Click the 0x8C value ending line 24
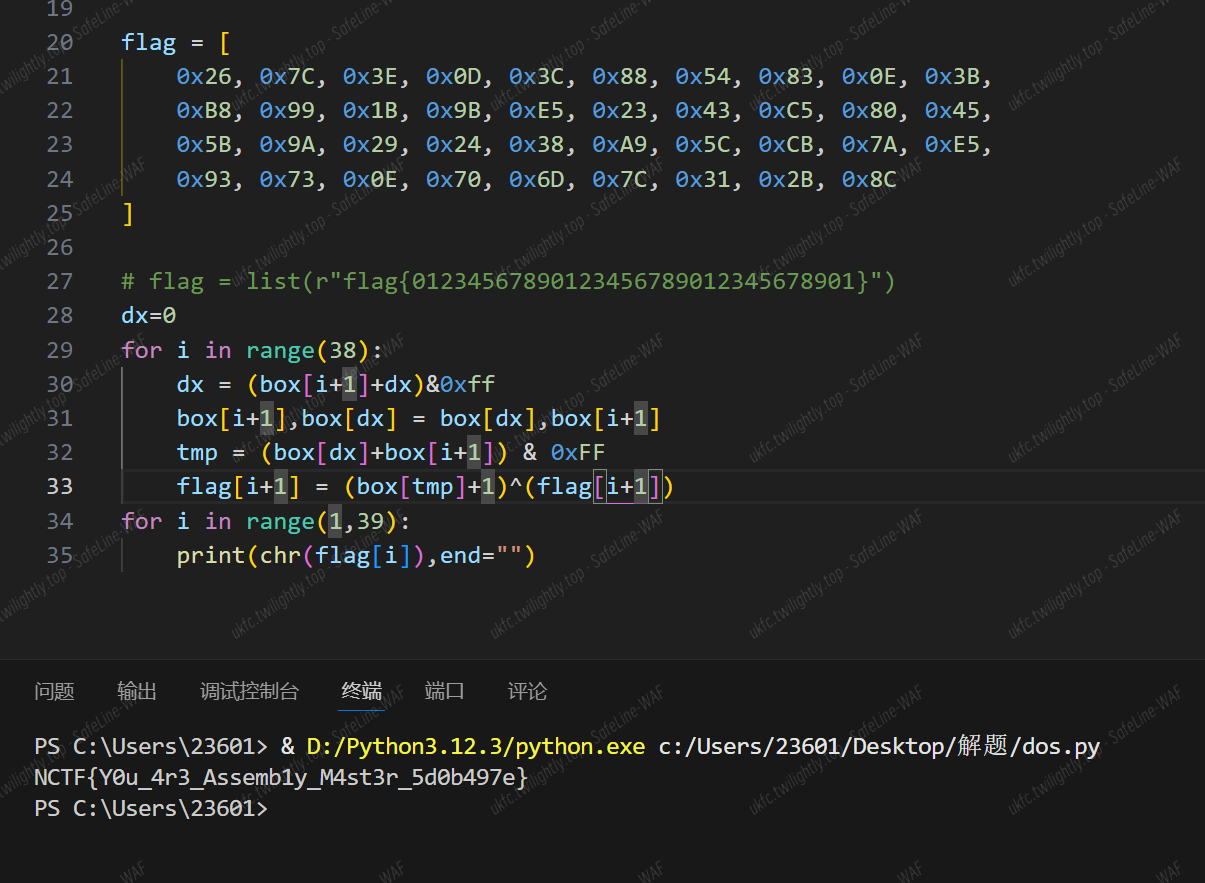 868,179
